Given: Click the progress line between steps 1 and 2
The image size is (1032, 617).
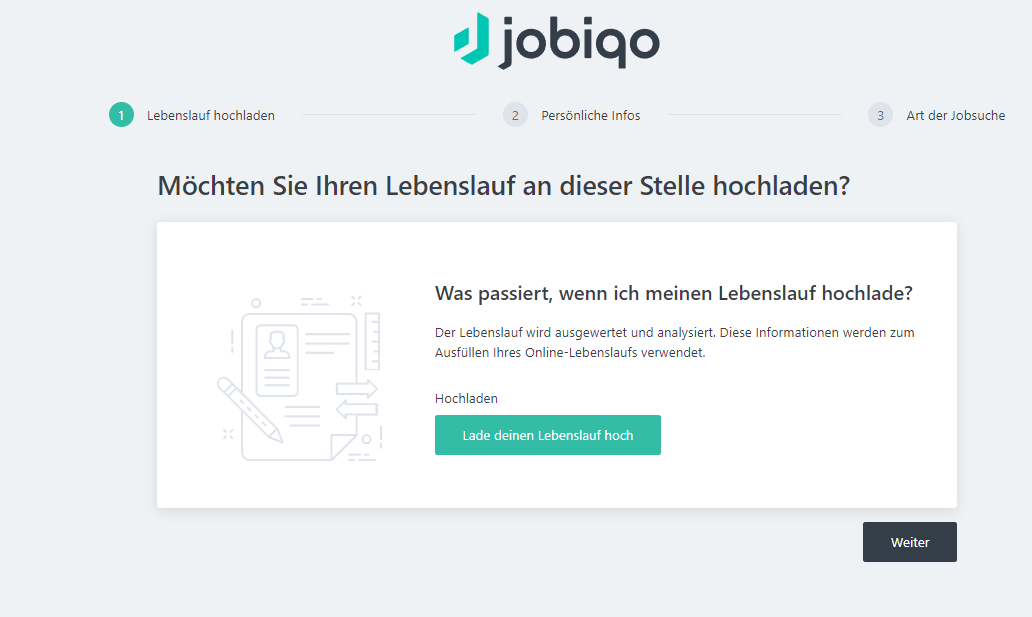Looking at the screenshot, I should click(389, 115).
